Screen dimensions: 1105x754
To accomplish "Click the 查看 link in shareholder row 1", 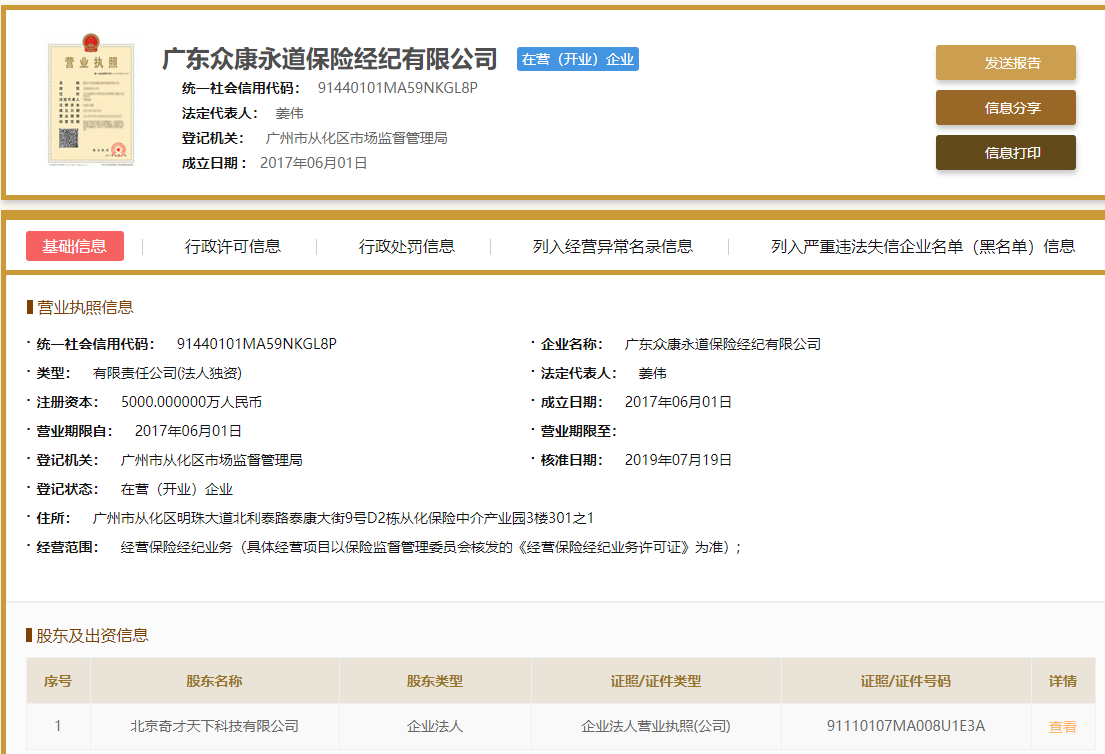I will 1062,727.
